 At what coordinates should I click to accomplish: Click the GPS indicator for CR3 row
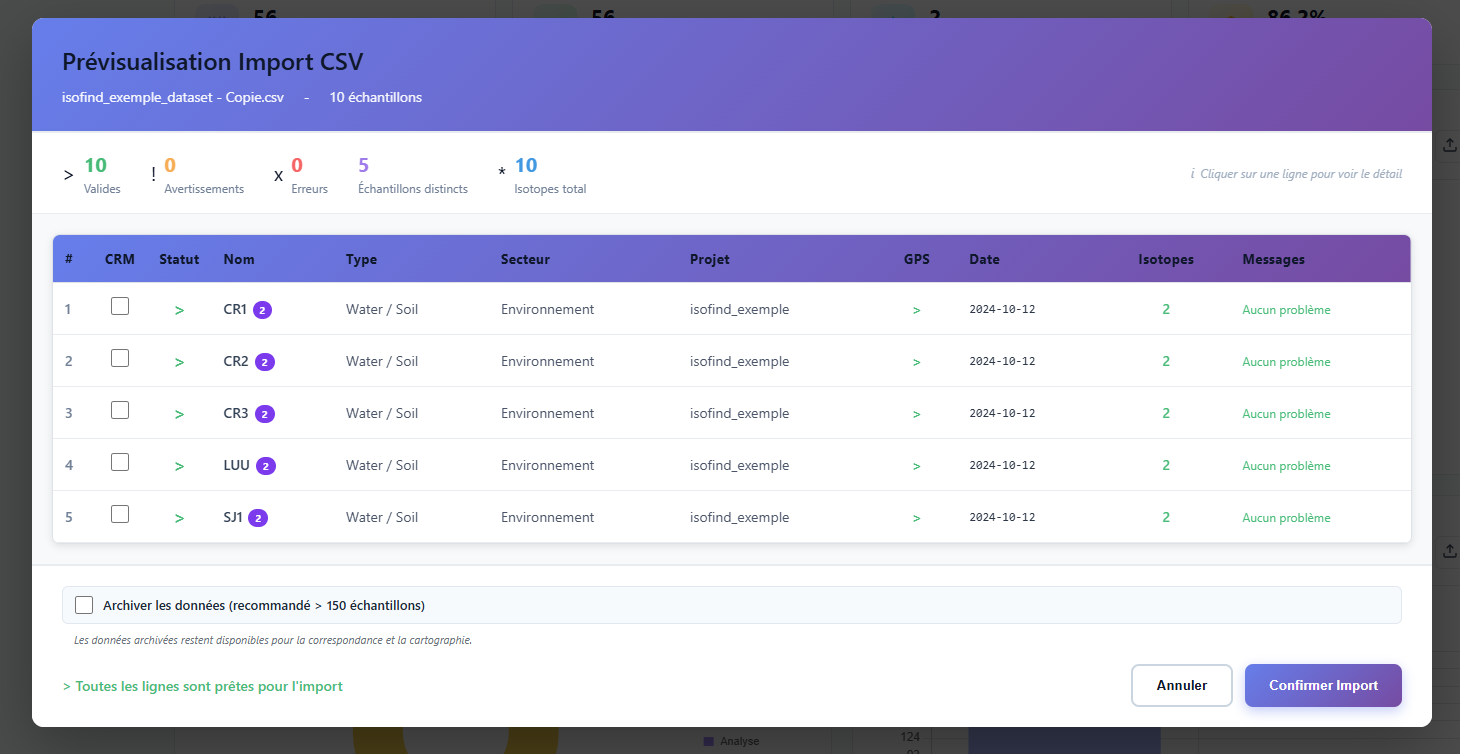(x=916, y=414)
